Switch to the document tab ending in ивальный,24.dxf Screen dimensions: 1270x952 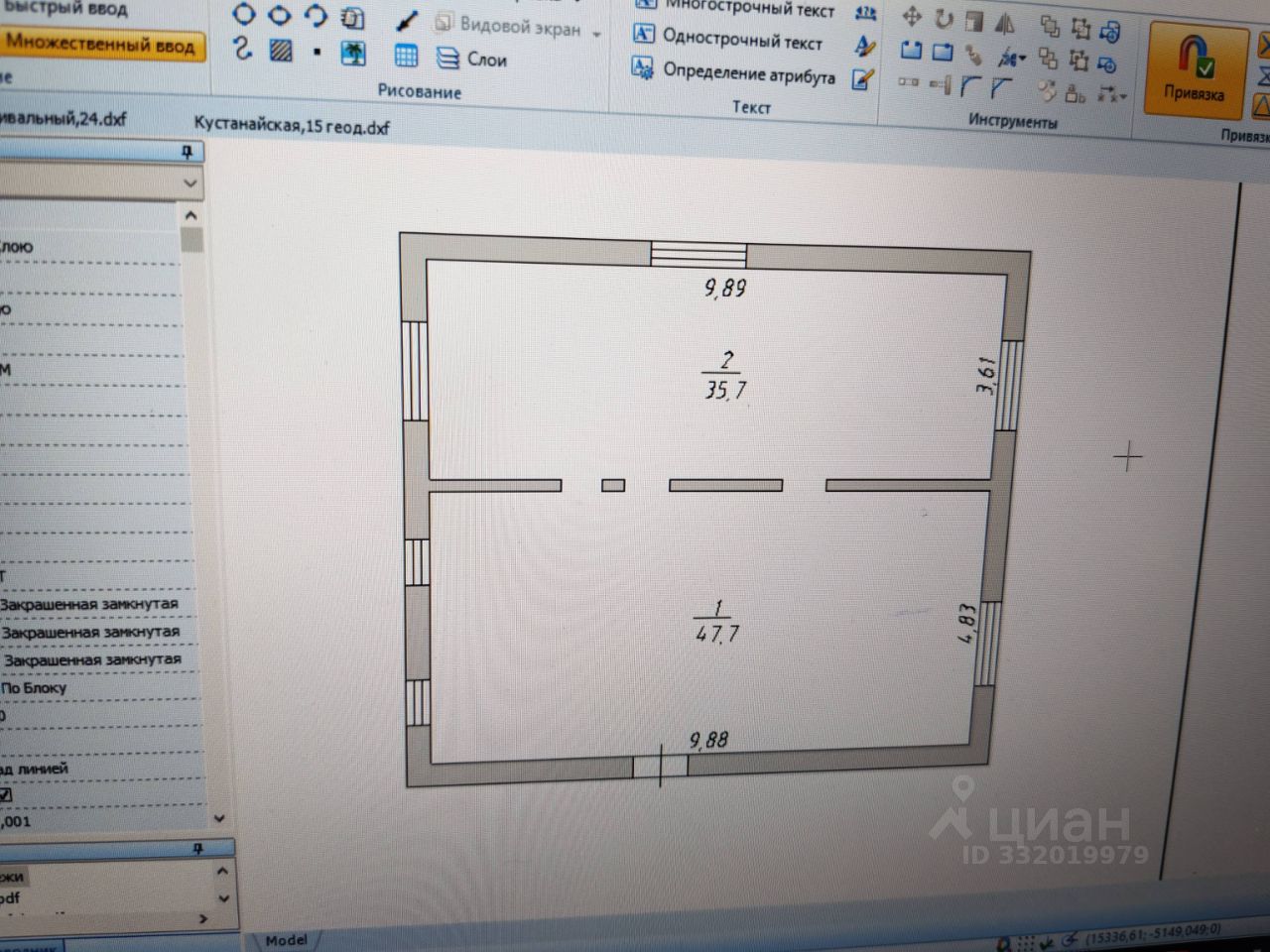(x=63, y=119)
